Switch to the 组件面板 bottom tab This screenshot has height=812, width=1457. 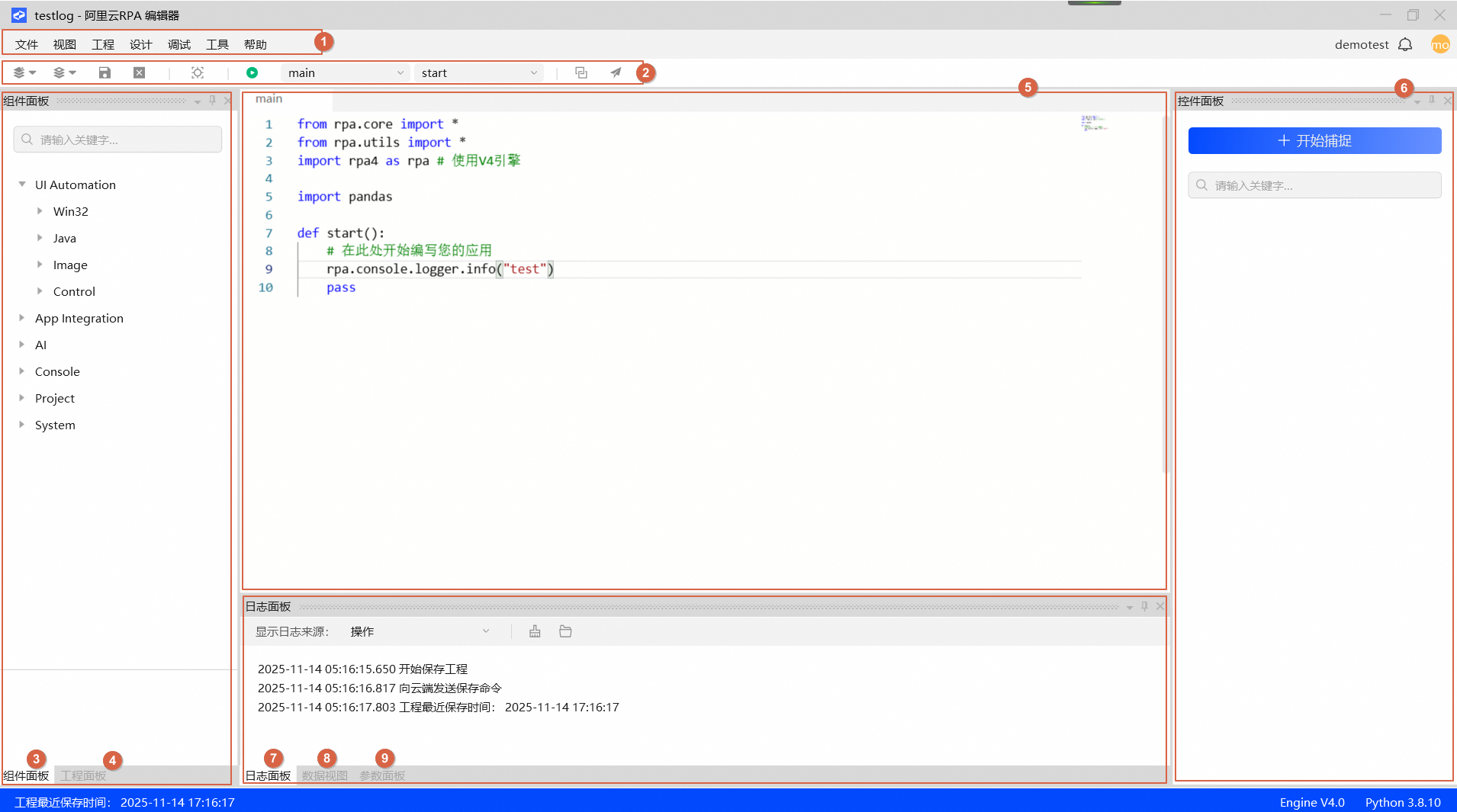[27, 775]
